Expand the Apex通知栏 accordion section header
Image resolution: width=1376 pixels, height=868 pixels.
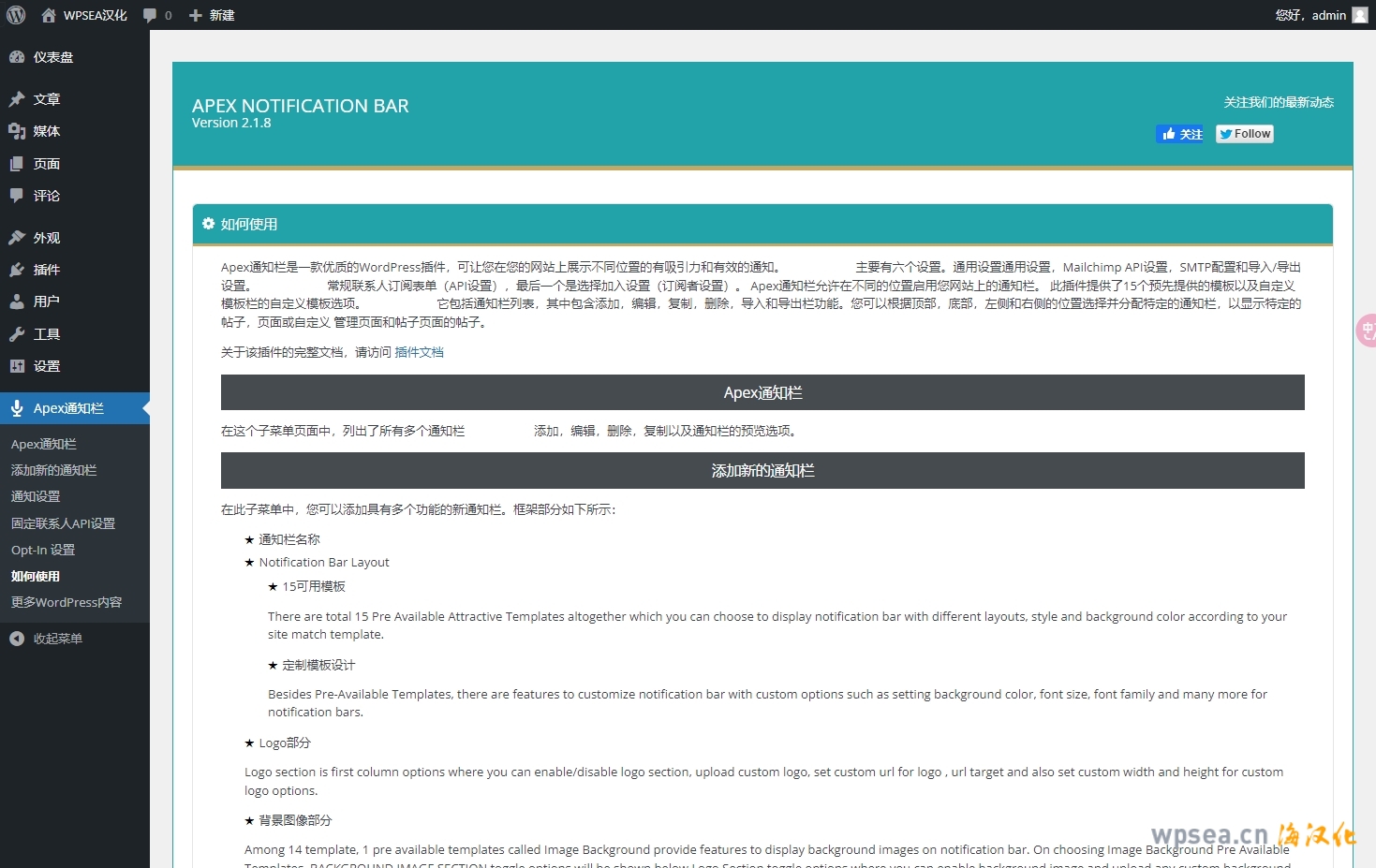click(762, 393)
